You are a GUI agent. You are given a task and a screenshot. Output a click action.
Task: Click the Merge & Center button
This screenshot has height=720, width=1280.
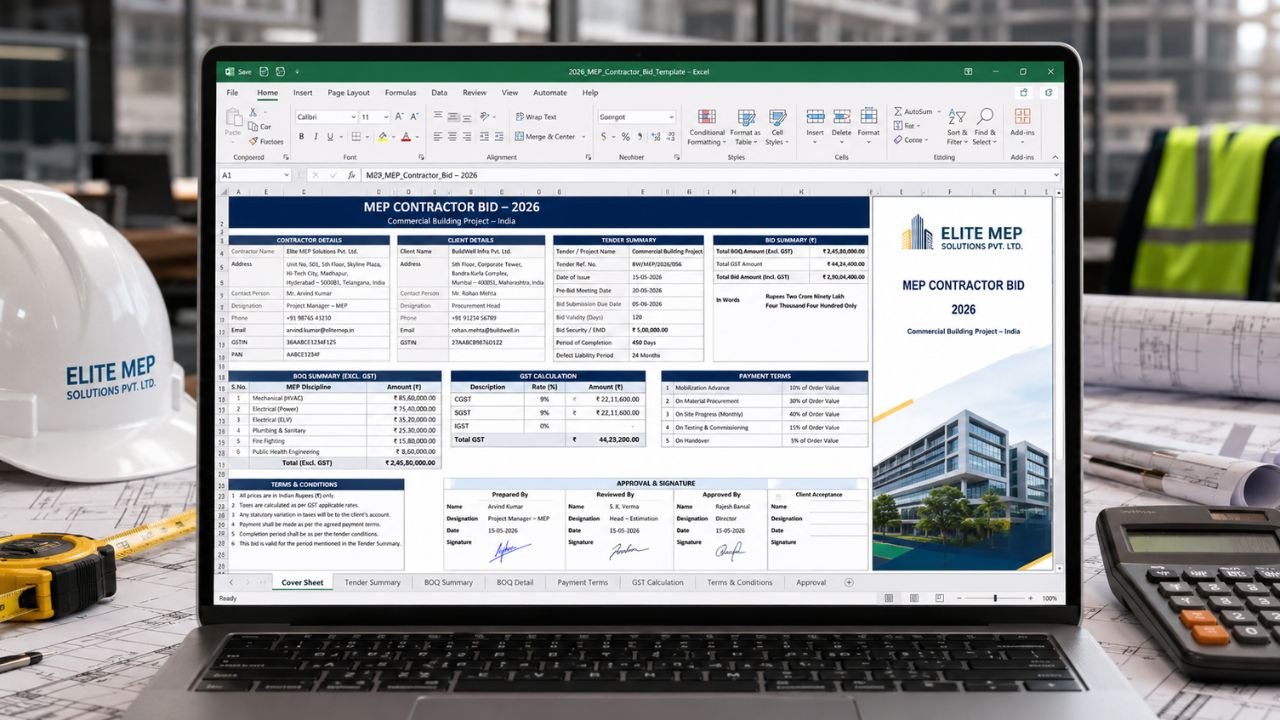[x=545, y=137]
